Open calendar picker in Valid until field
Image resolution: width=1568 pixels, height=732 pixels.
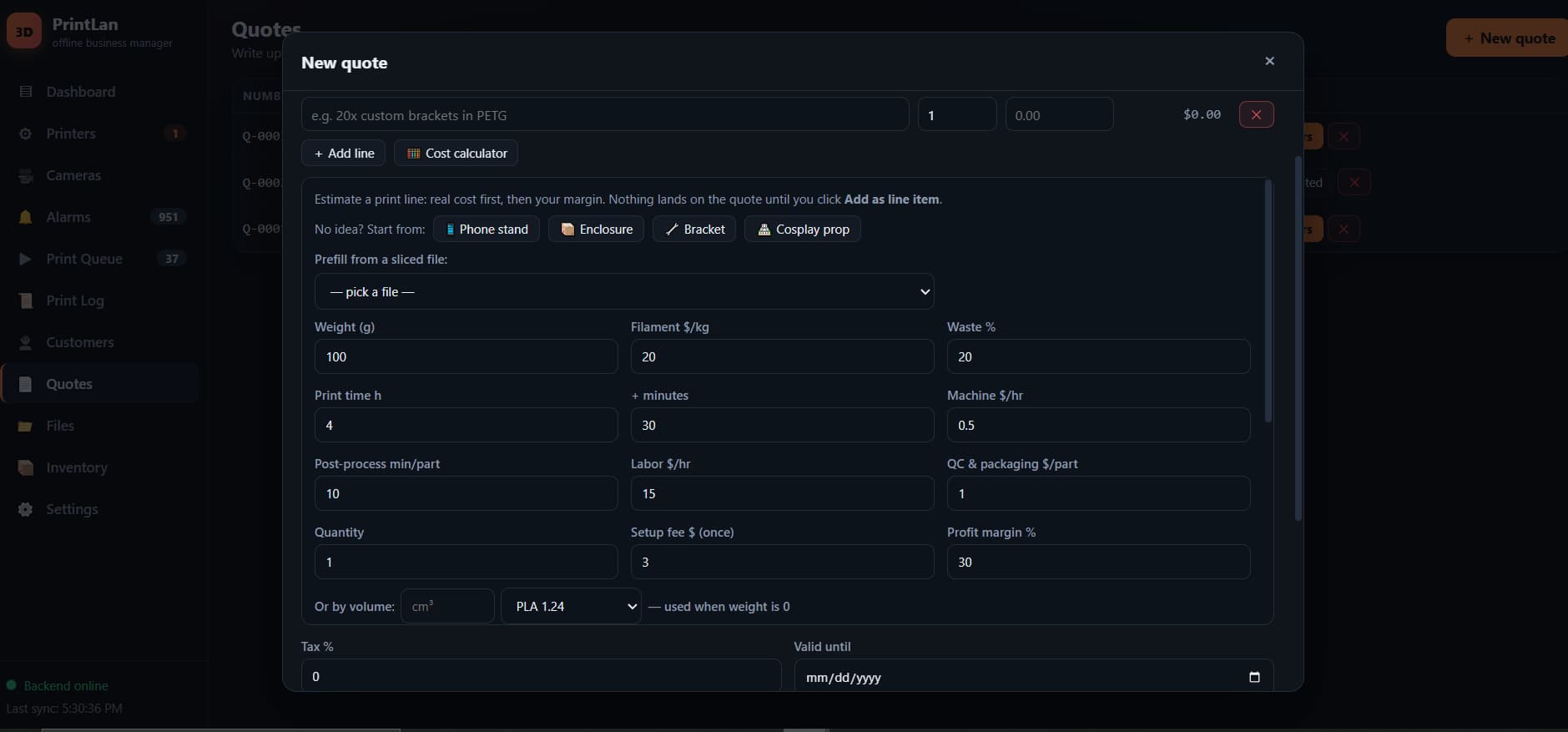coord(1254,677)
